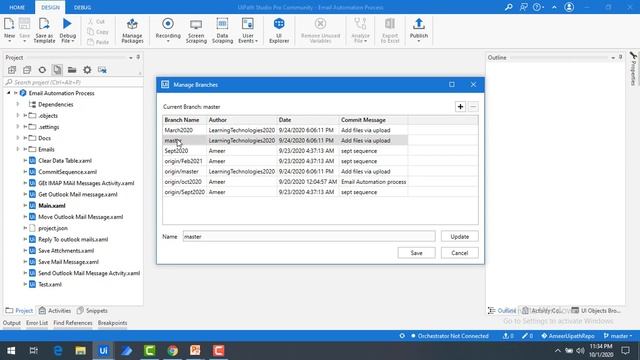Image resolution: width=640 pixels, height=360 pixels.
Task: Add a new branch with plus button
Action: [460, 107]
